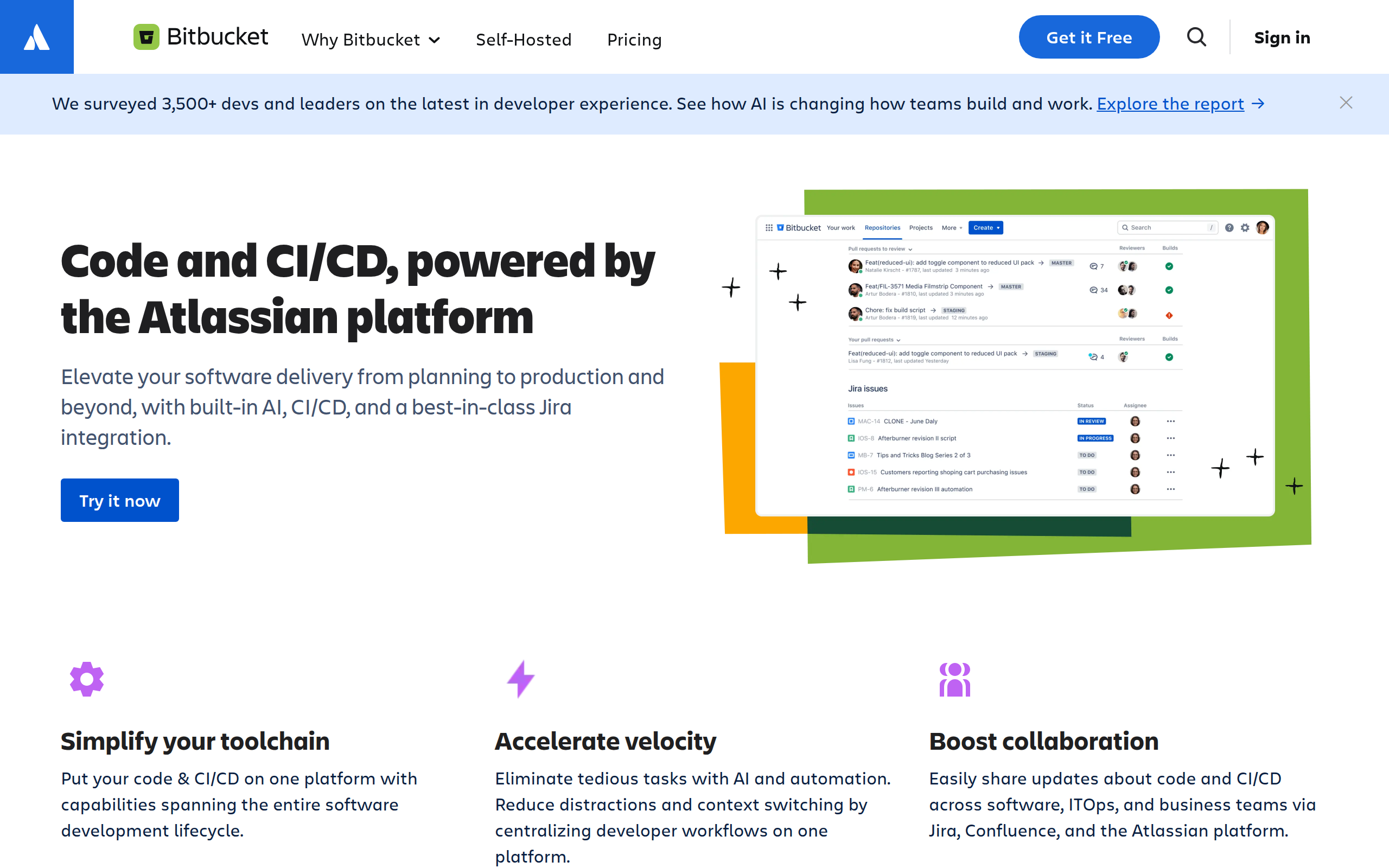Dismiss the survey banner with X
Viewport: 1389px width, 868px height.
(1346, 103)
